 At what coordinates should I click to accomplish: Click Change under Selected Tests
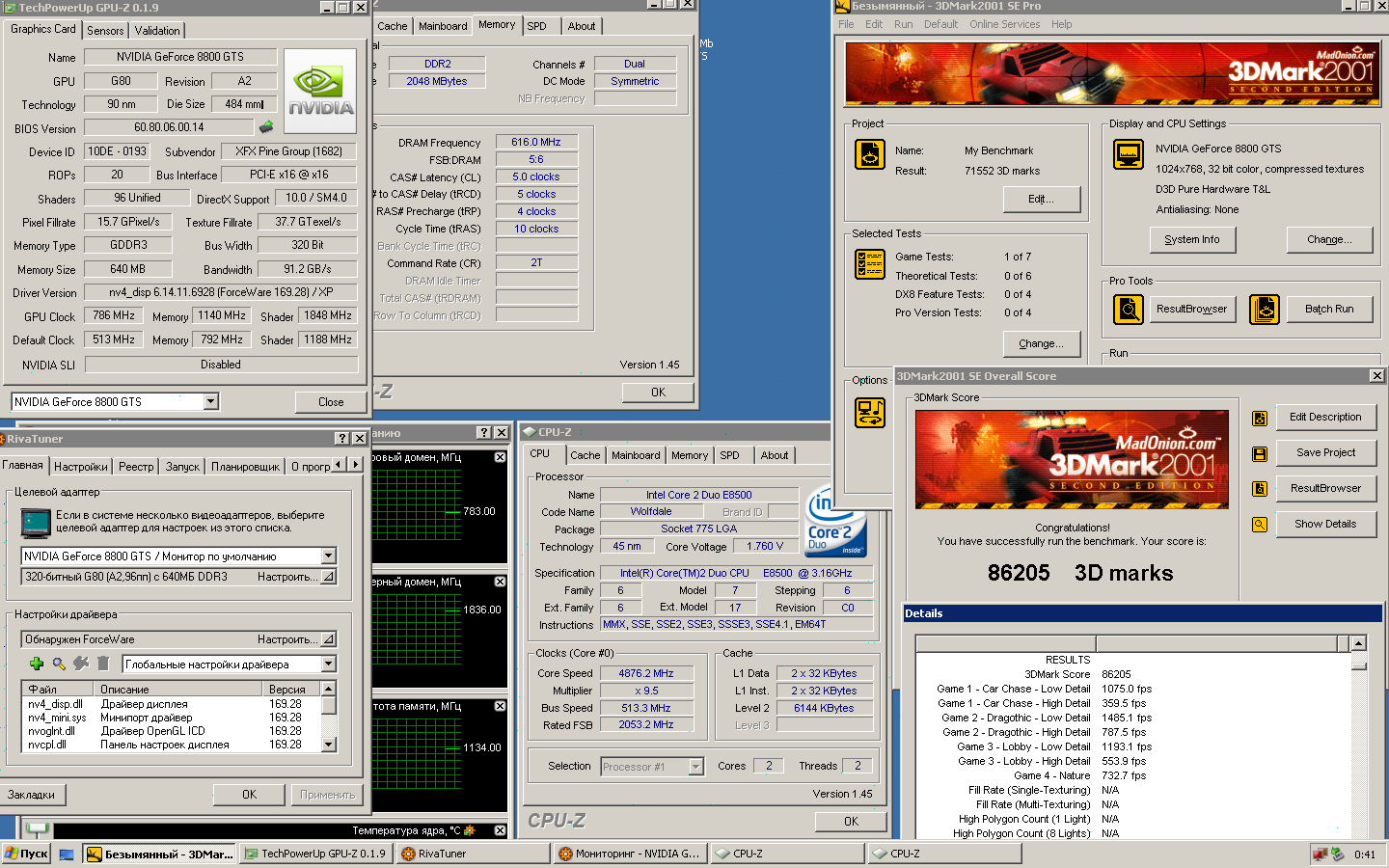click(x=1041, y=343)
